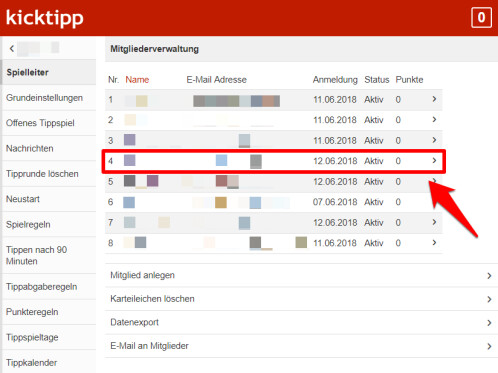This screenshot has width=498, height=373.
Task: Click the 12.06.2018 date in row 7
Action: [x=335, y=223]
